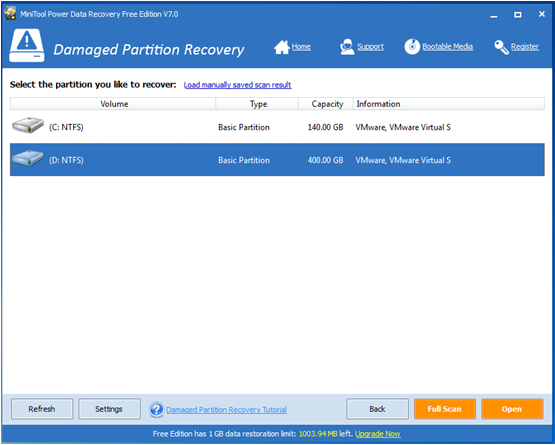Click the orange Open button
Screen dimensions: 555x445
[x=512, y=409]
